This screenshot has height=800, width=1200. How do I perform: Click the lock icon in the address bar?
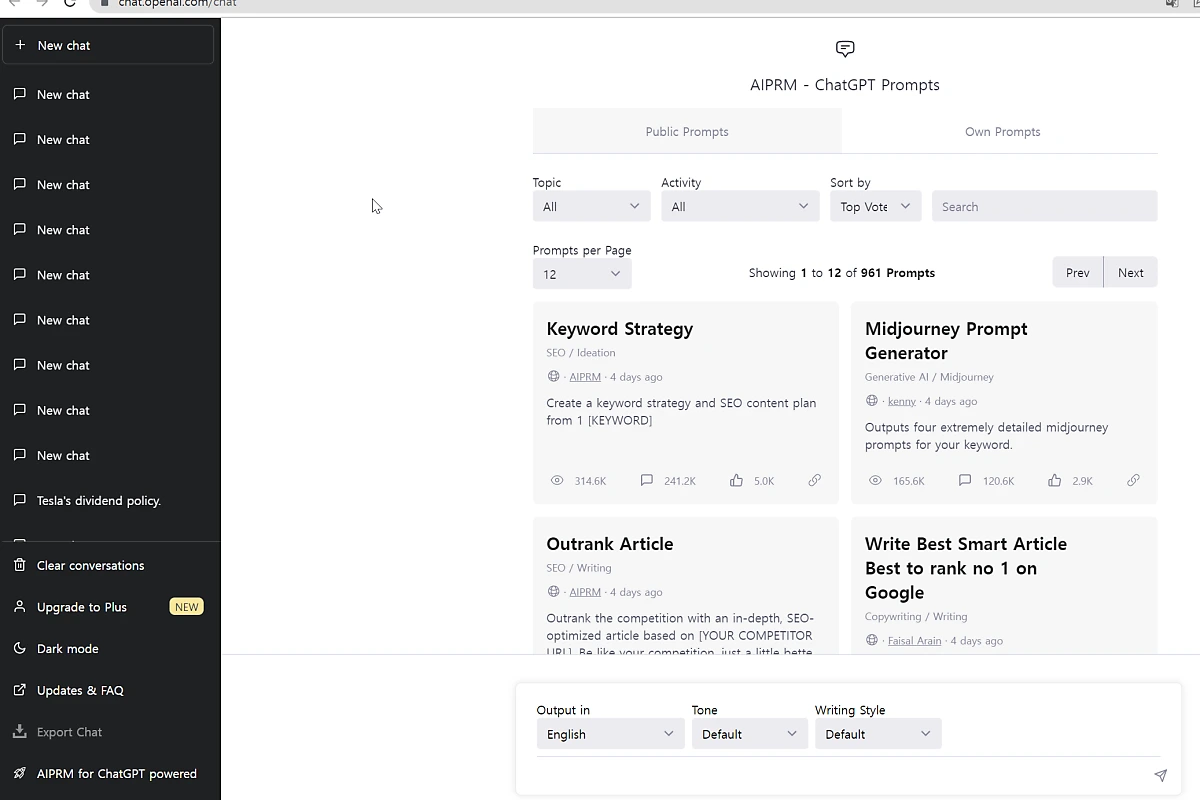coord(104,3)
